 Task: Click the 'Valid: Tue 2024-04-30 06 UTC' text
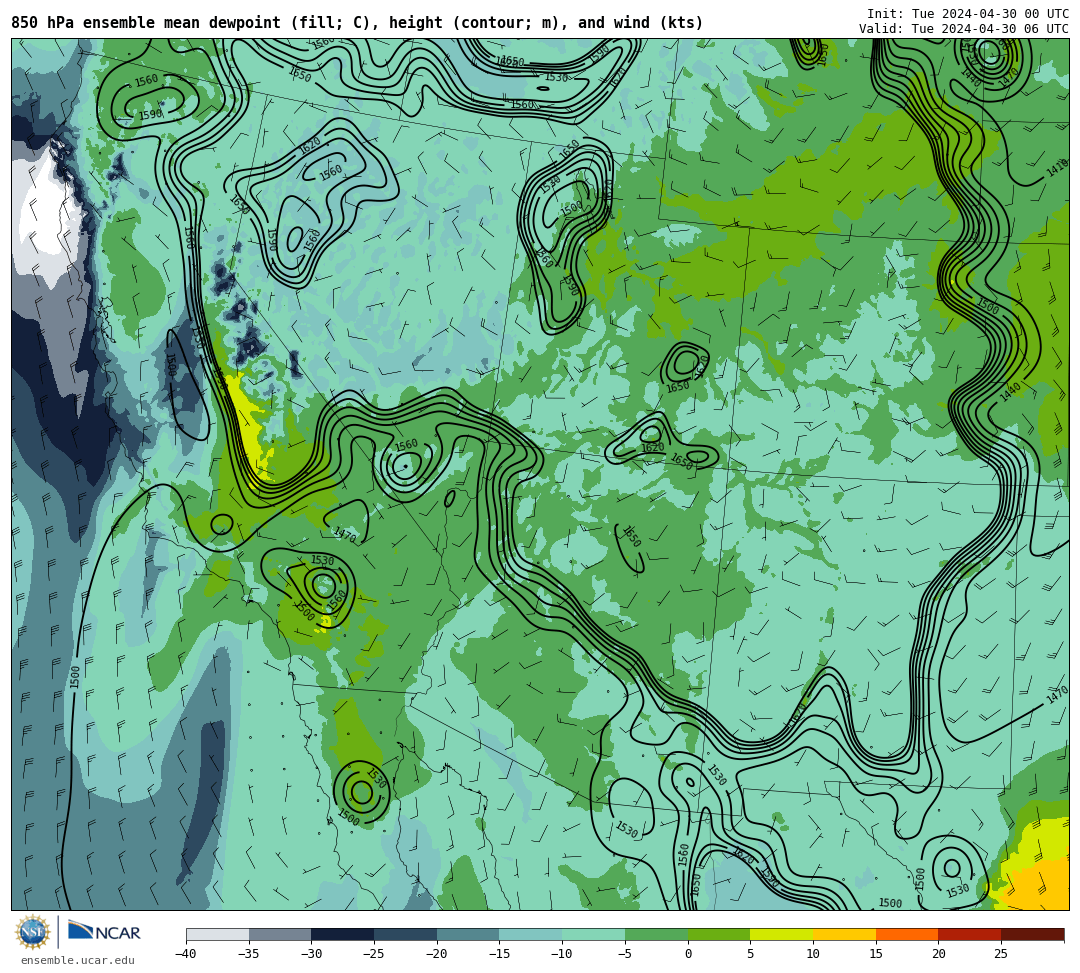point(964,29)
